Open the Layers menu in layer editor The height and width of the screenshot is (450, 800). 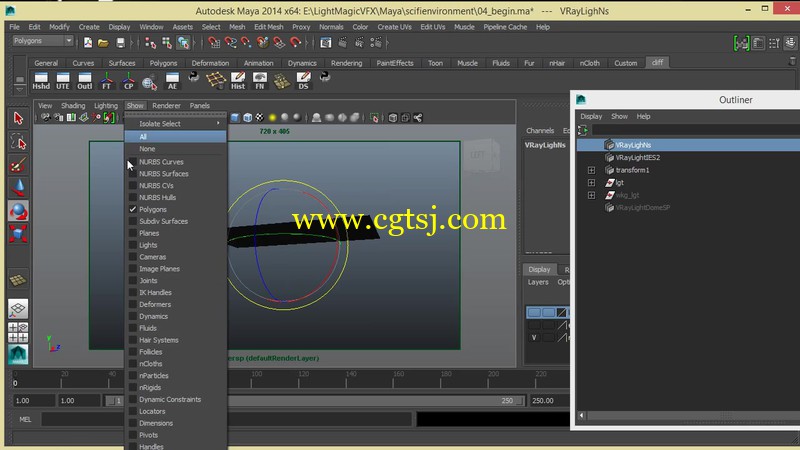pyautogui.click(x=538, y=282)
